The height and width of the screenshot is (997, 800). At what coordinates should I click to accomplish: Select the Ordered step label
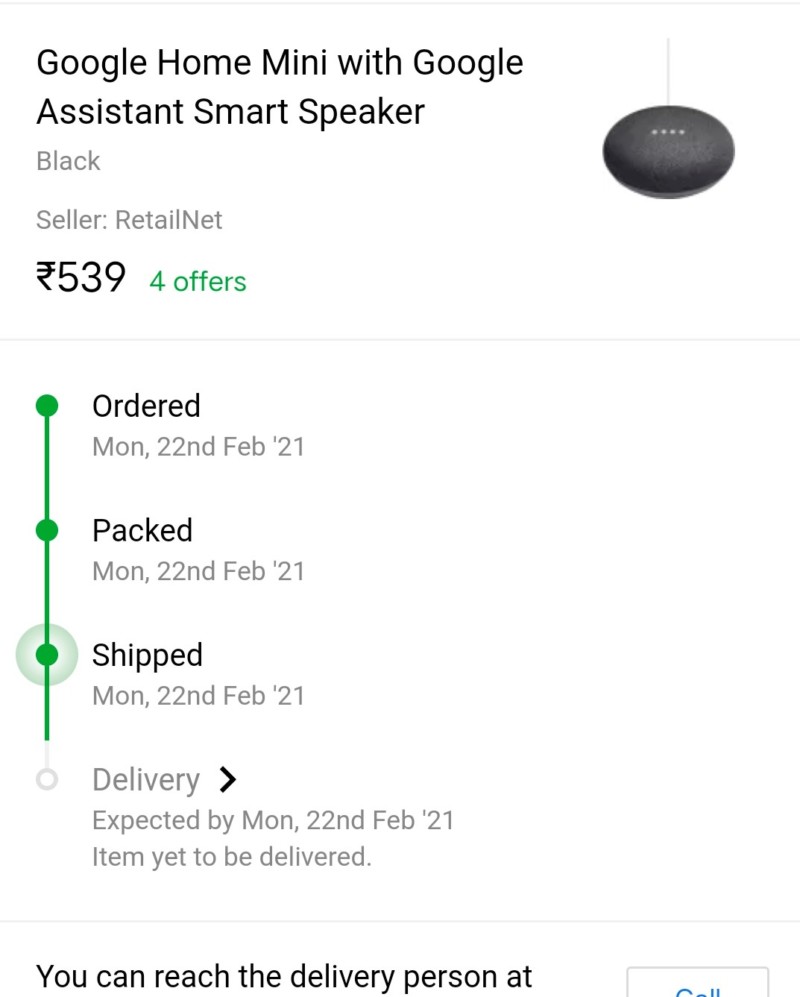[146, 406]
